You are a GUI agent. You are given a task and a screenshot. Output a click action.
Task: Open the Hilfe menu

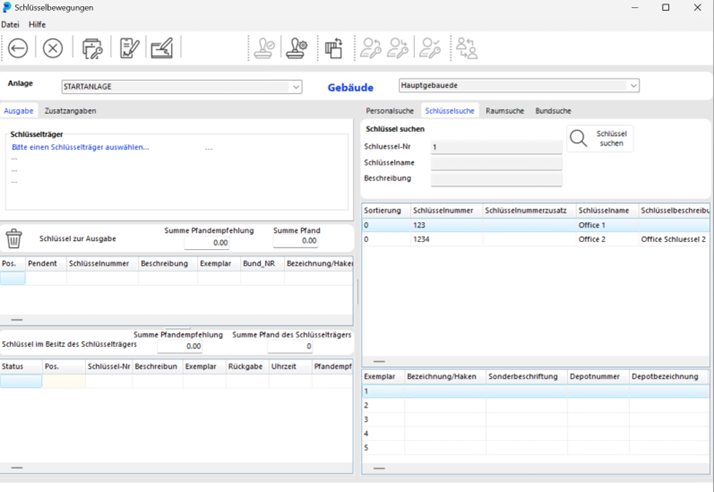pos(37,24)
